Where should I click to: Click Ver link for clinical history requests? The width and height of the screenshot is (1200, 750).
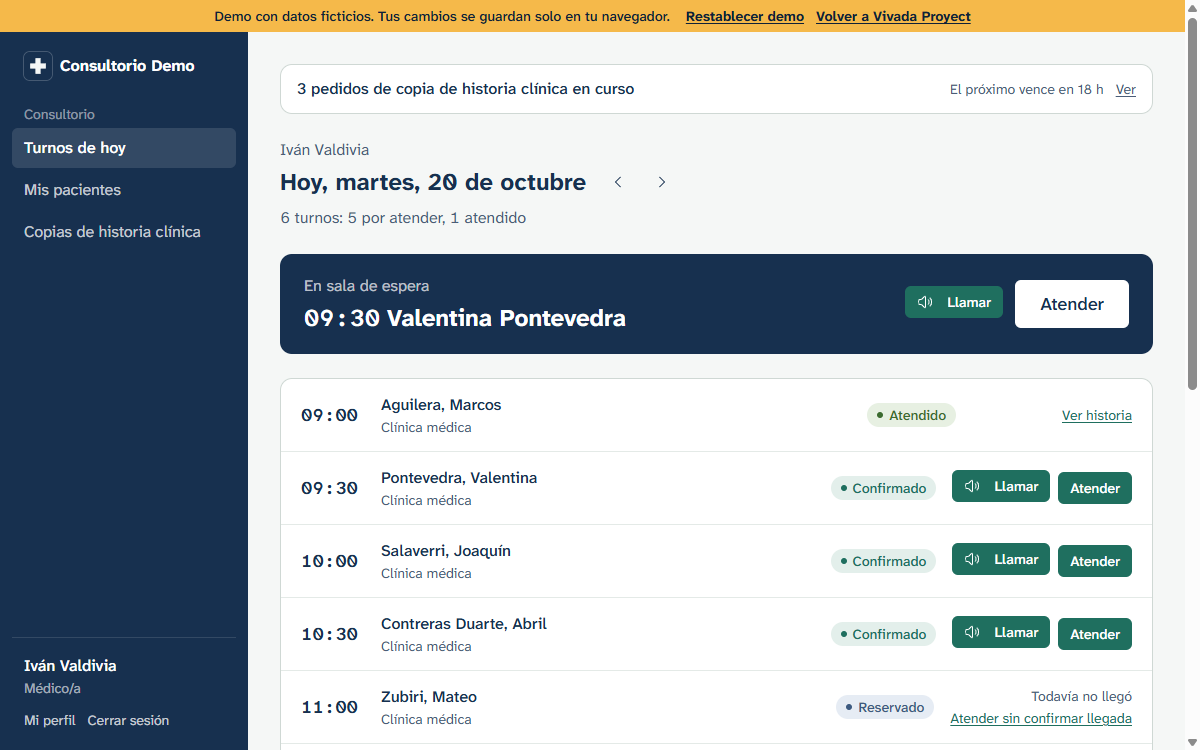click(x=1126, y=90)
